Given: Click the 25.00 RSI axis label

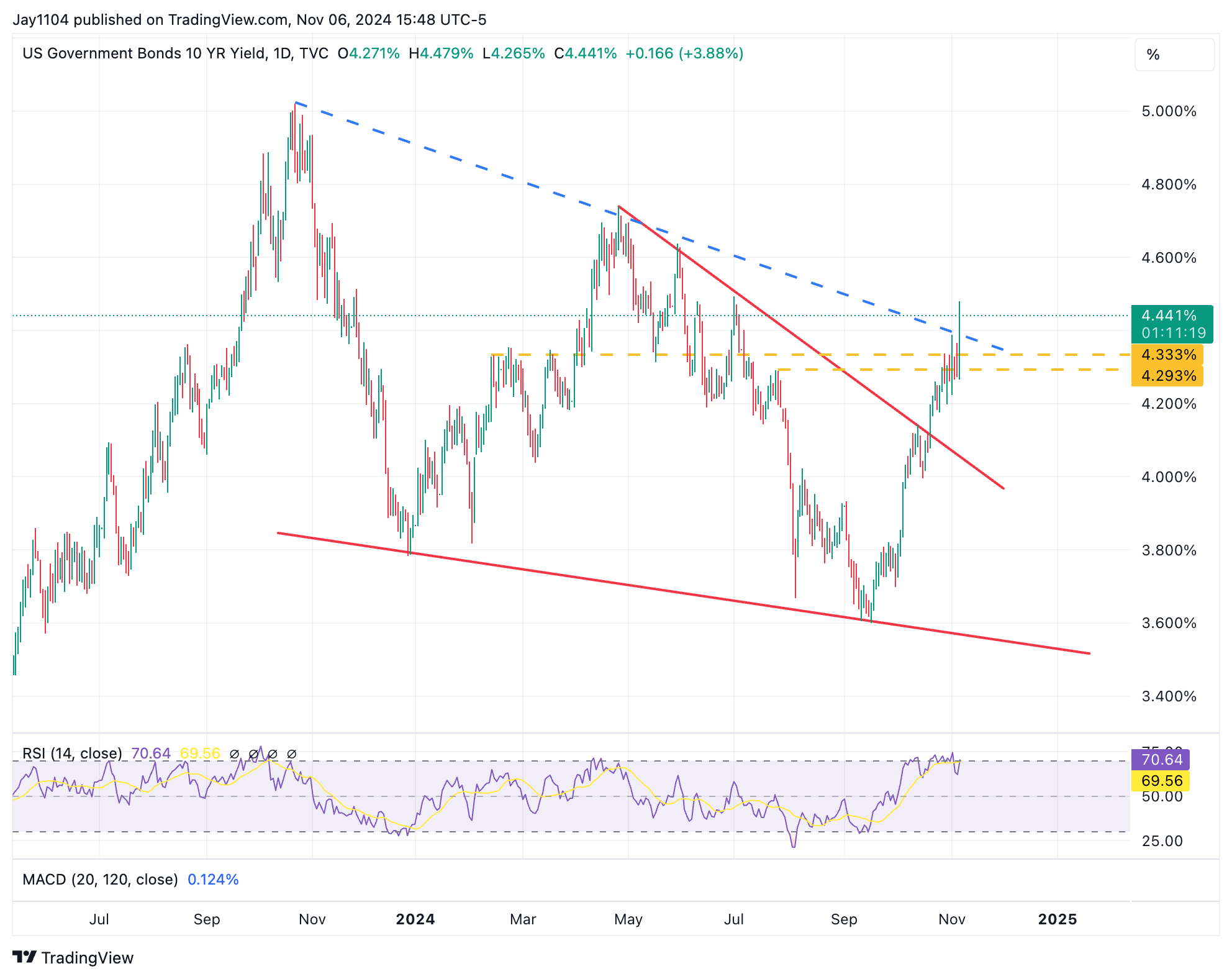Looking at the screenshot, I should tap(1162, 841).
